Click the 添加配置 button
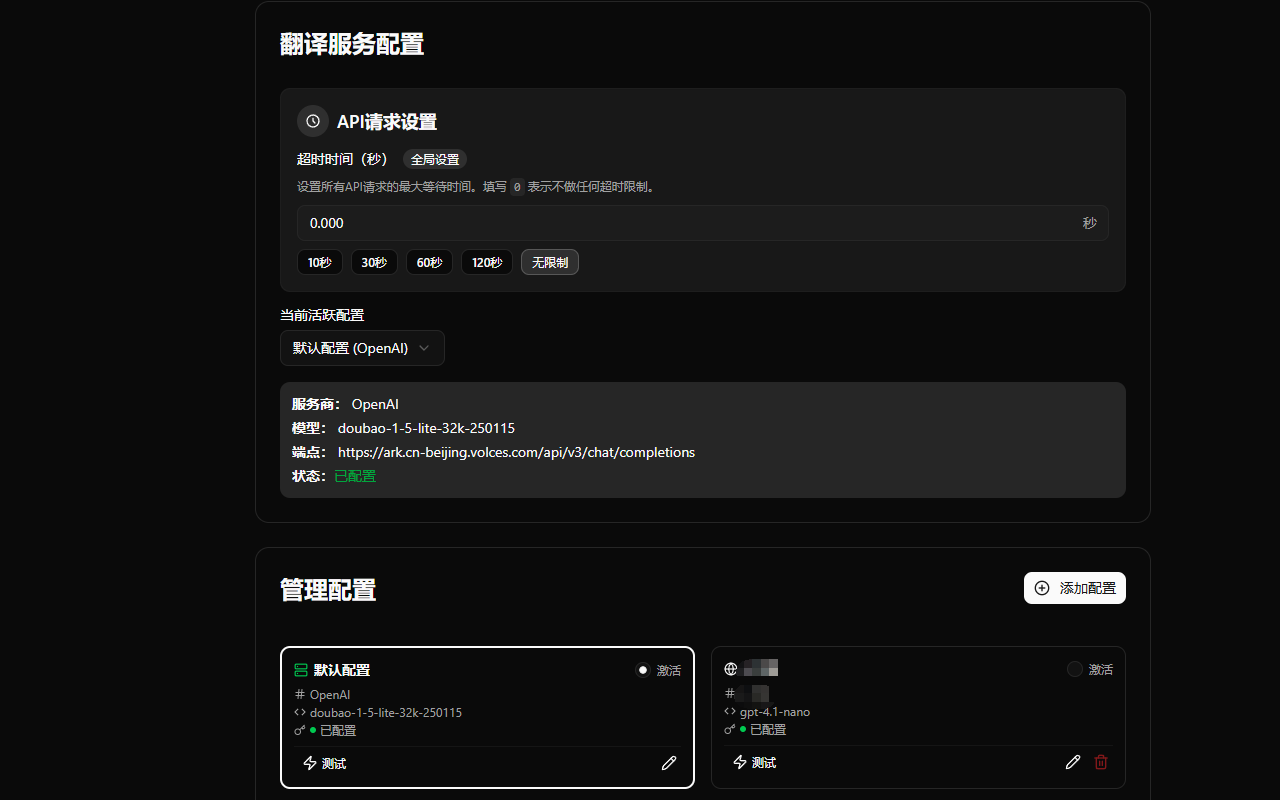 pyautogui.click(x=1075, y=588)
